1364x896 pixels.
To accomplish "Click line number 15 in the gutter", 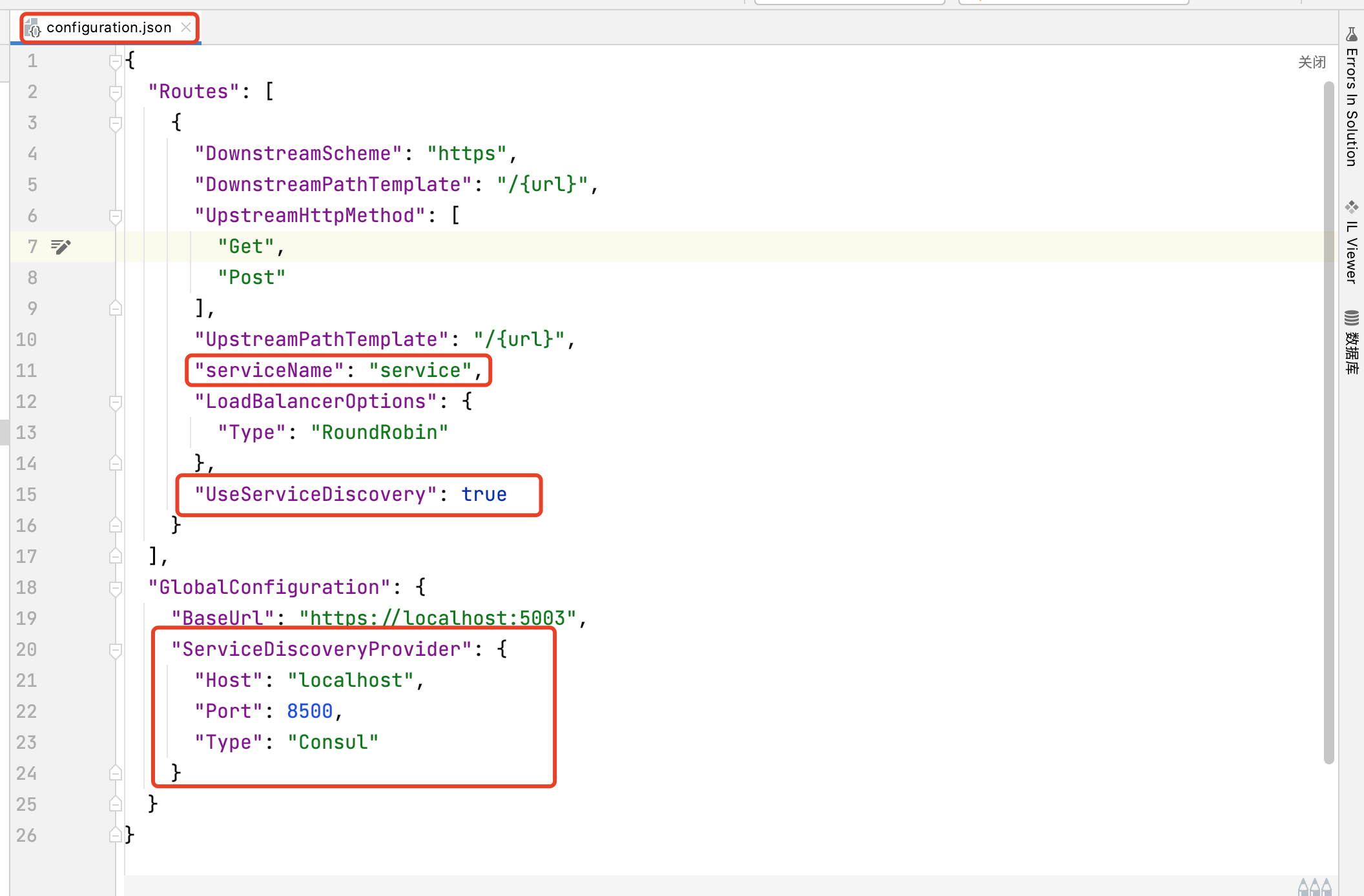I will (x=26, y=494).
